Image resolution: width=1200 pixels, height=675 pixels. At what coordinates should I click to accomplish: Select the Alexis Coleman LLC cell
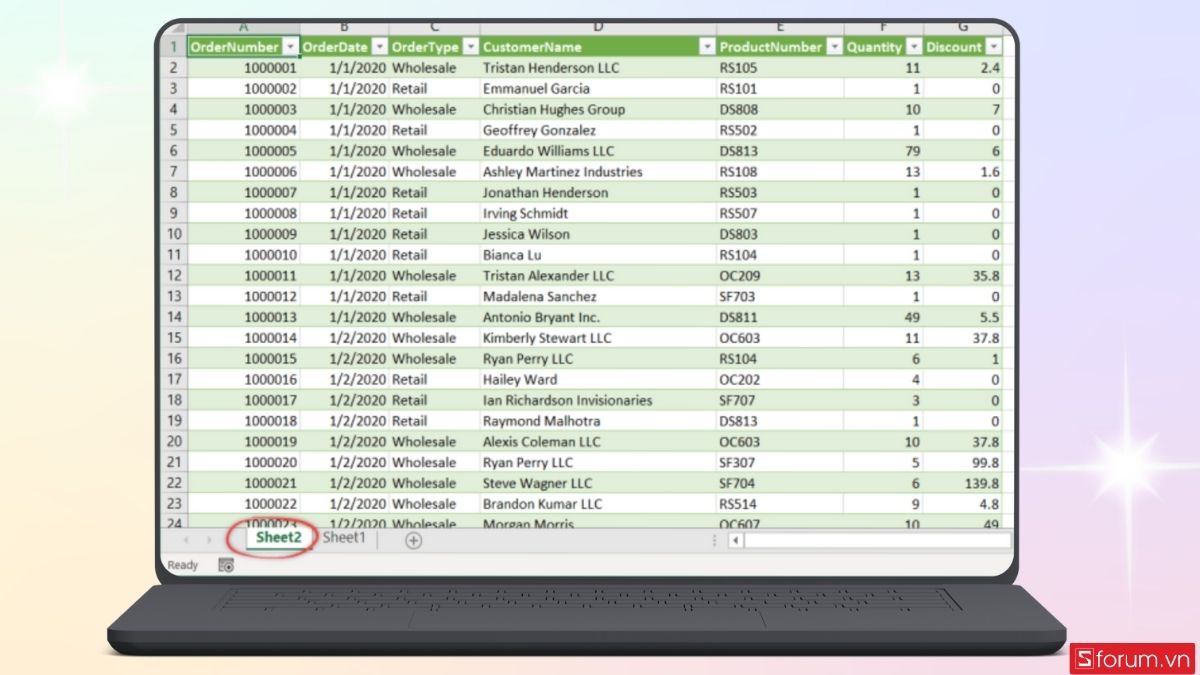coord(598,441)
